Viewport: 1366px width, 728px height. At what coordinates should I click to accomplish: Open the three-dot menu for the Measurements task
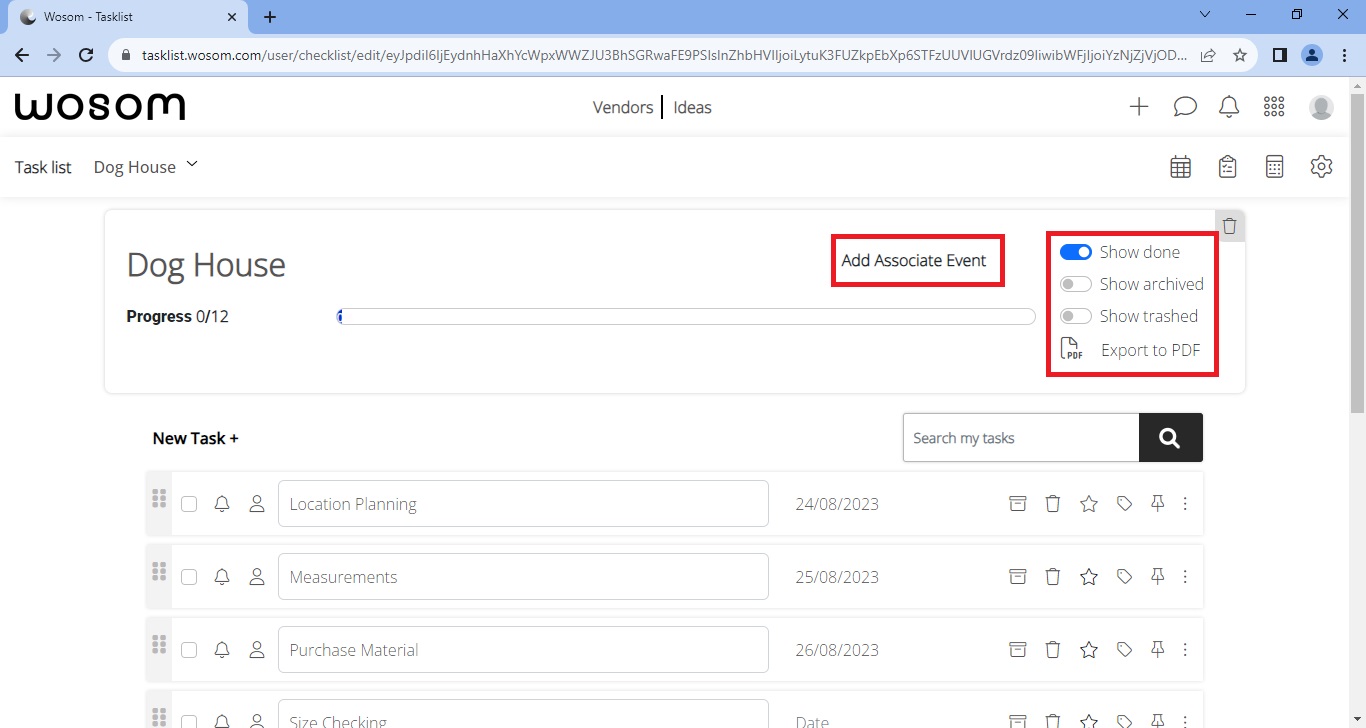coord(1185,576)
